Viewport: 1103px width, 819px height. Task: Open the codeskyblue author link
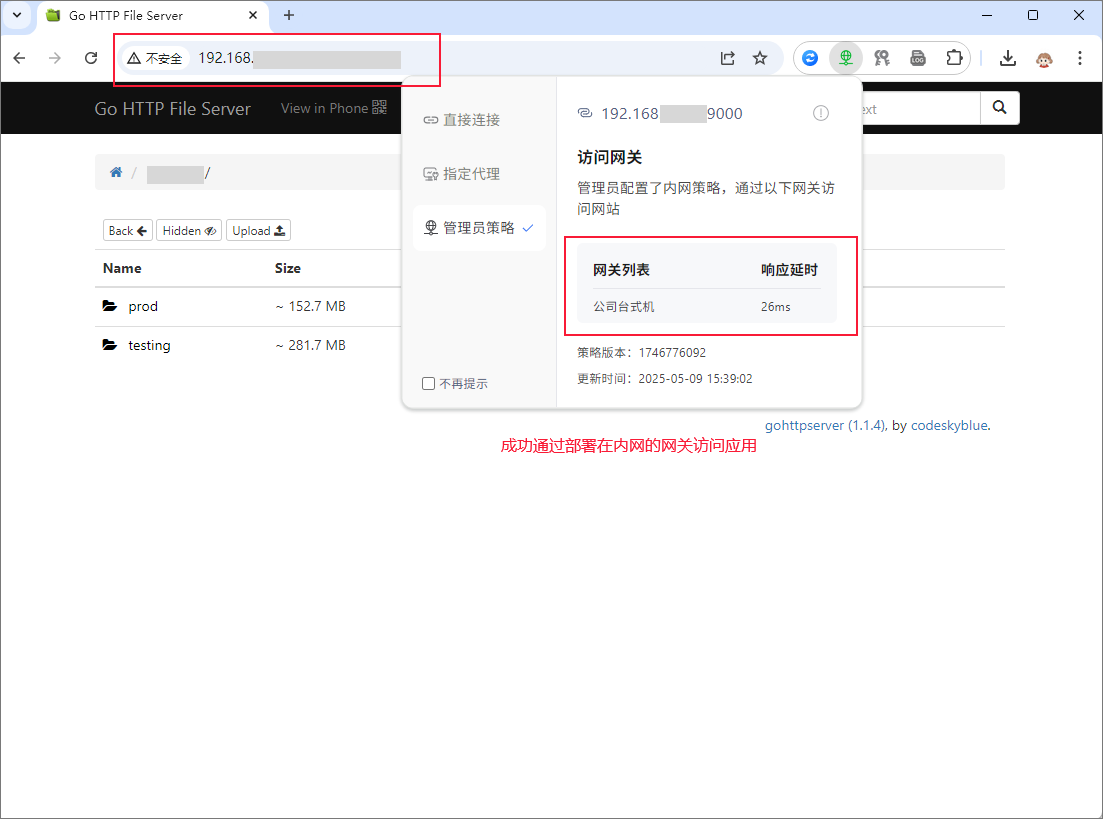(949, 426)
